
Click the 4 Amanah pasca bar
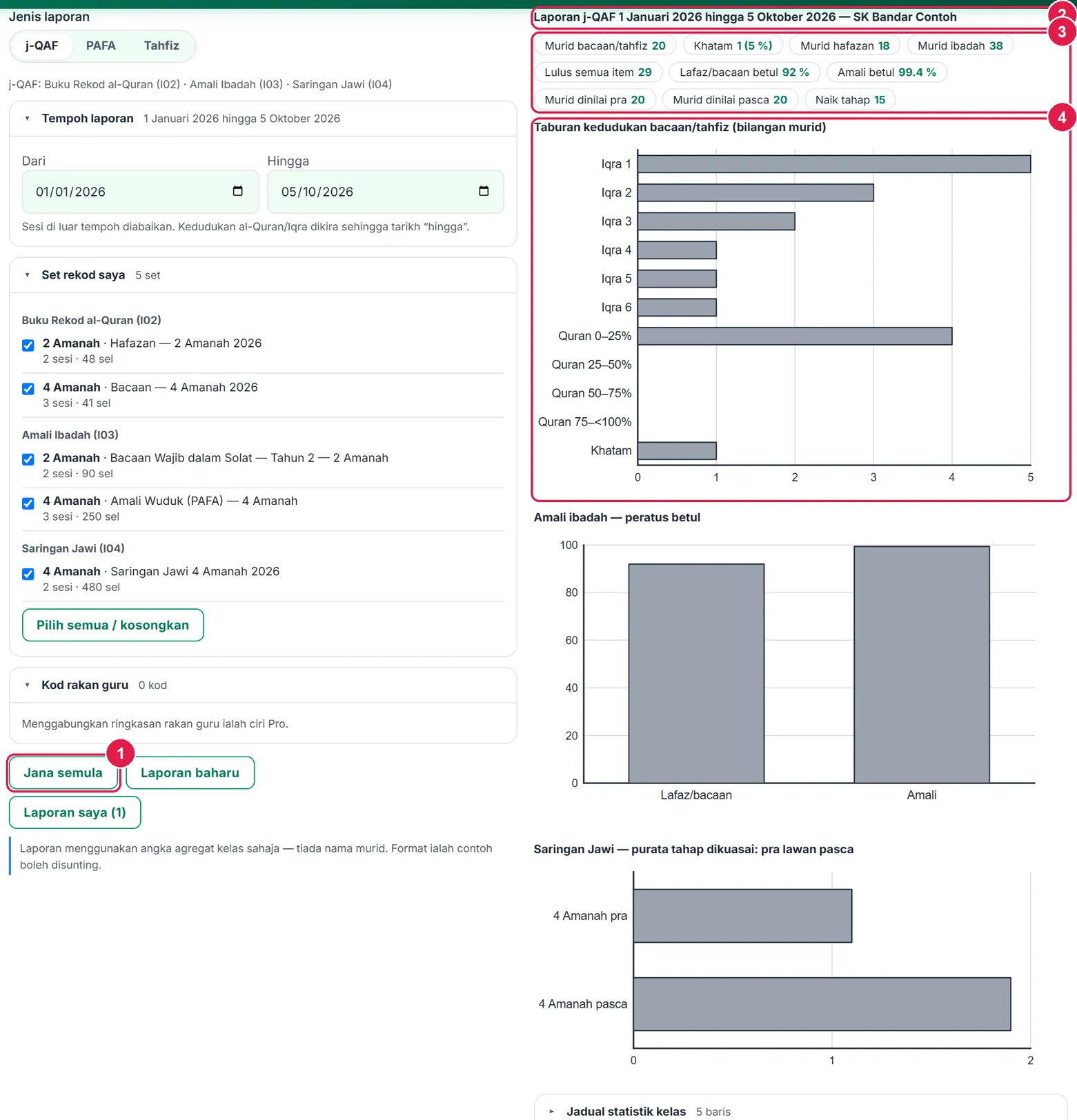coord(822,1004)
